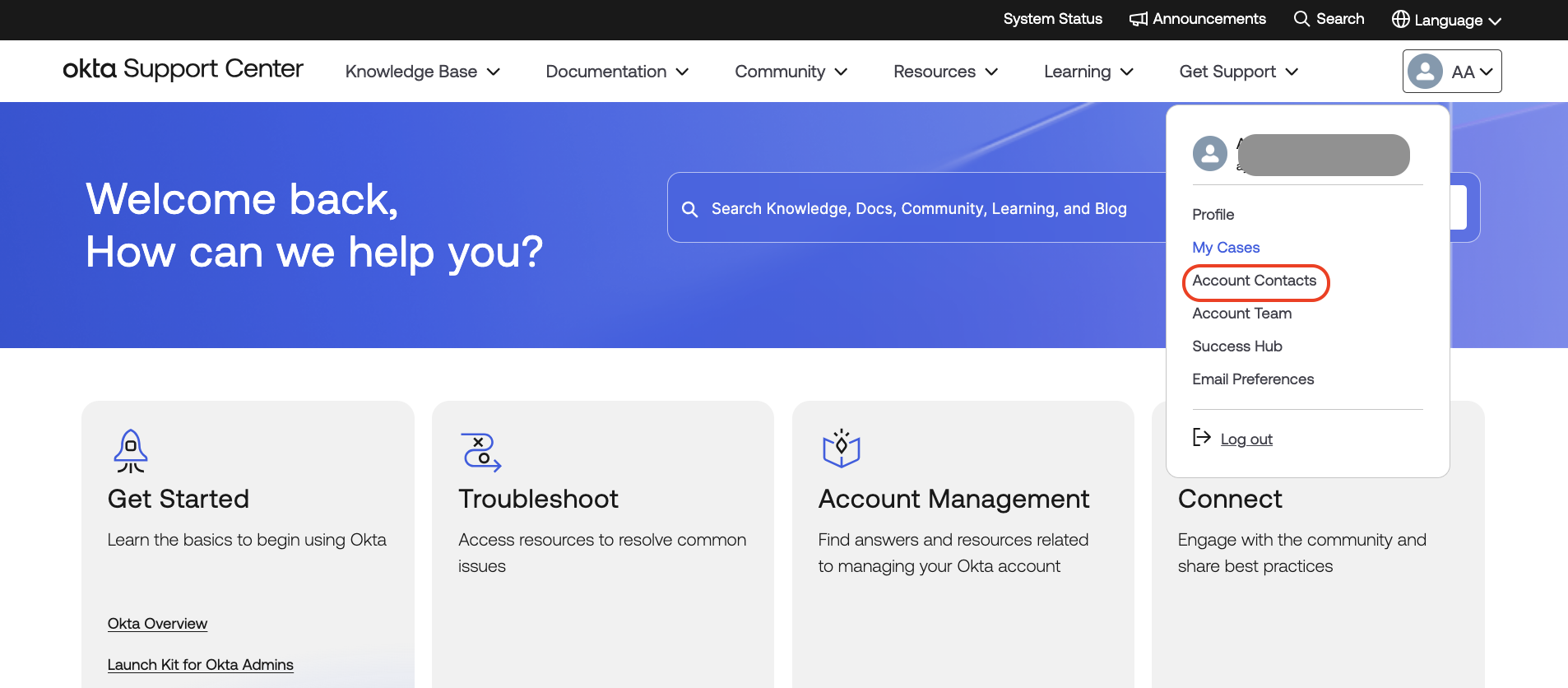The height and width of the screenshot is (688, 1568).
Task: Click the Account Management box icon
Action: (841, 449)
